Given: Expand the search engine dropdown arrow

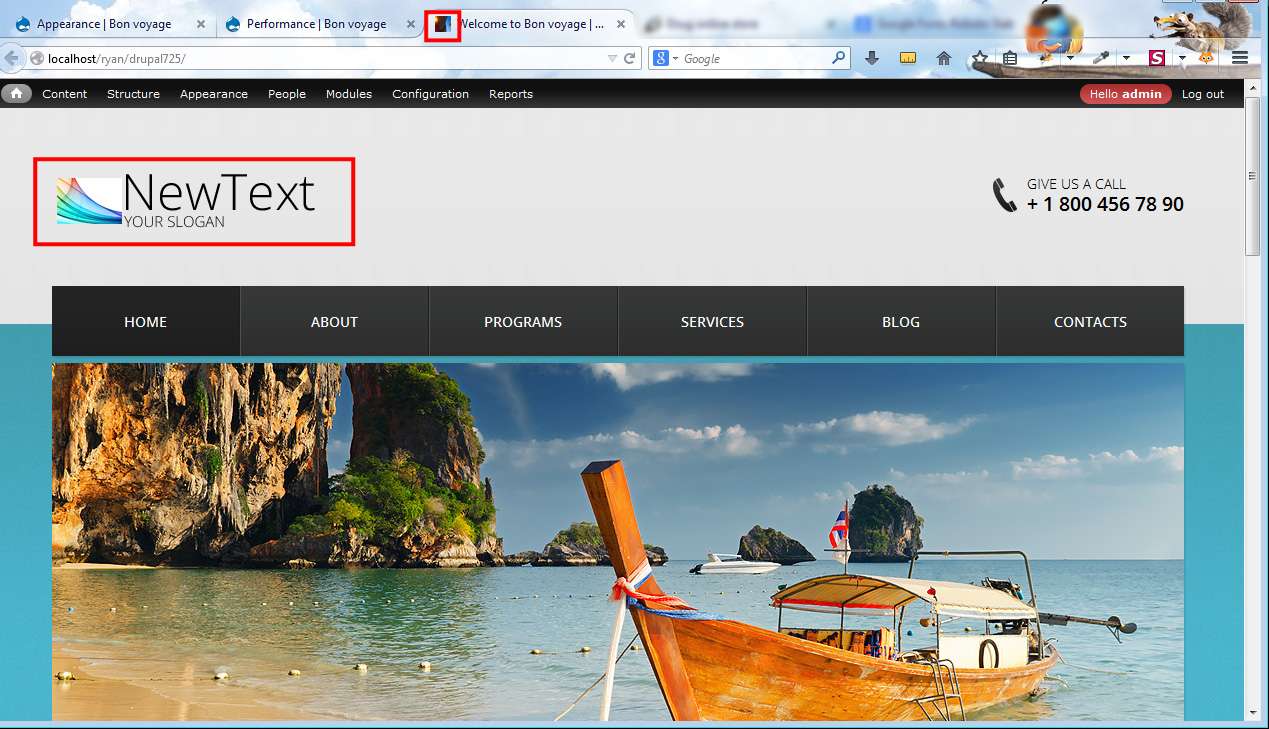Looking at the screenshot, I should pos(675,59).
